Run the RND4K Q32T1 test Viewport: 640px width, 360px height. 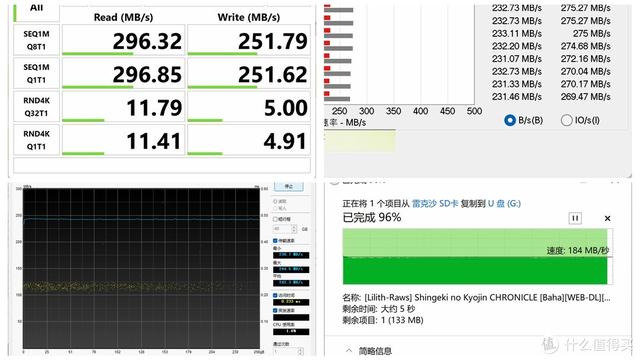coord(36,107)
